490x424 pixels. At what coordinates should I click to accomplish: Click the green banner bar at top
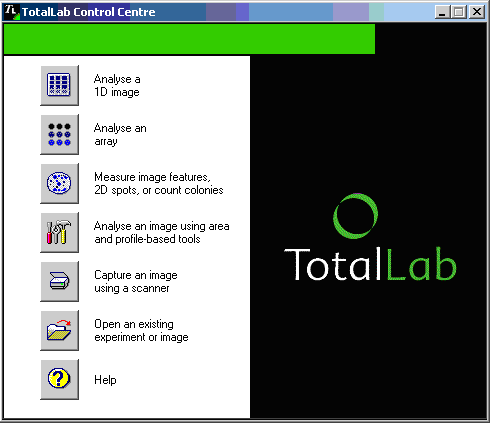189,39
